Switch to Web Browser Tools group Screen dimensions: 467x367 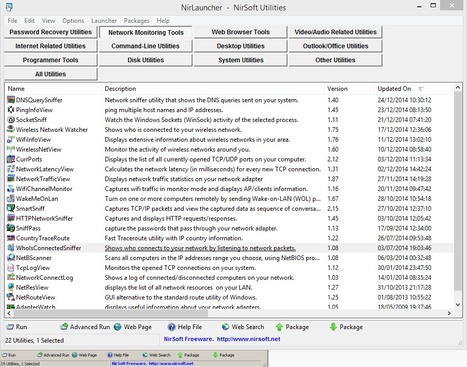point(240,32)
